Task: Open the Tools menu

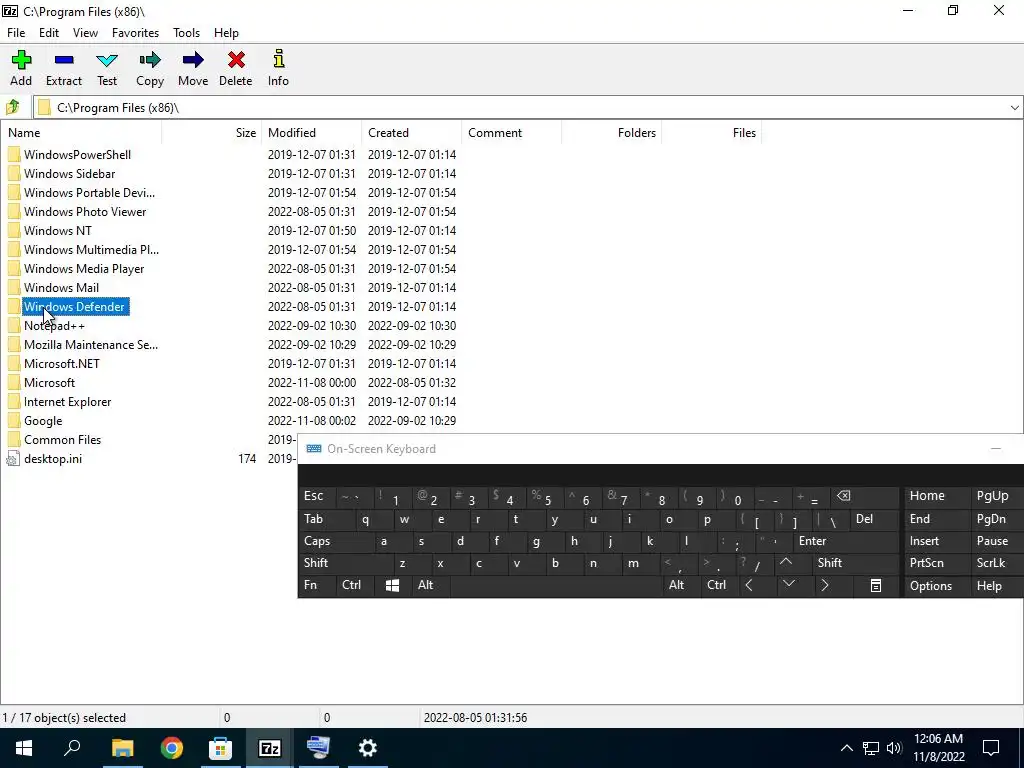Action: [186, 33]
